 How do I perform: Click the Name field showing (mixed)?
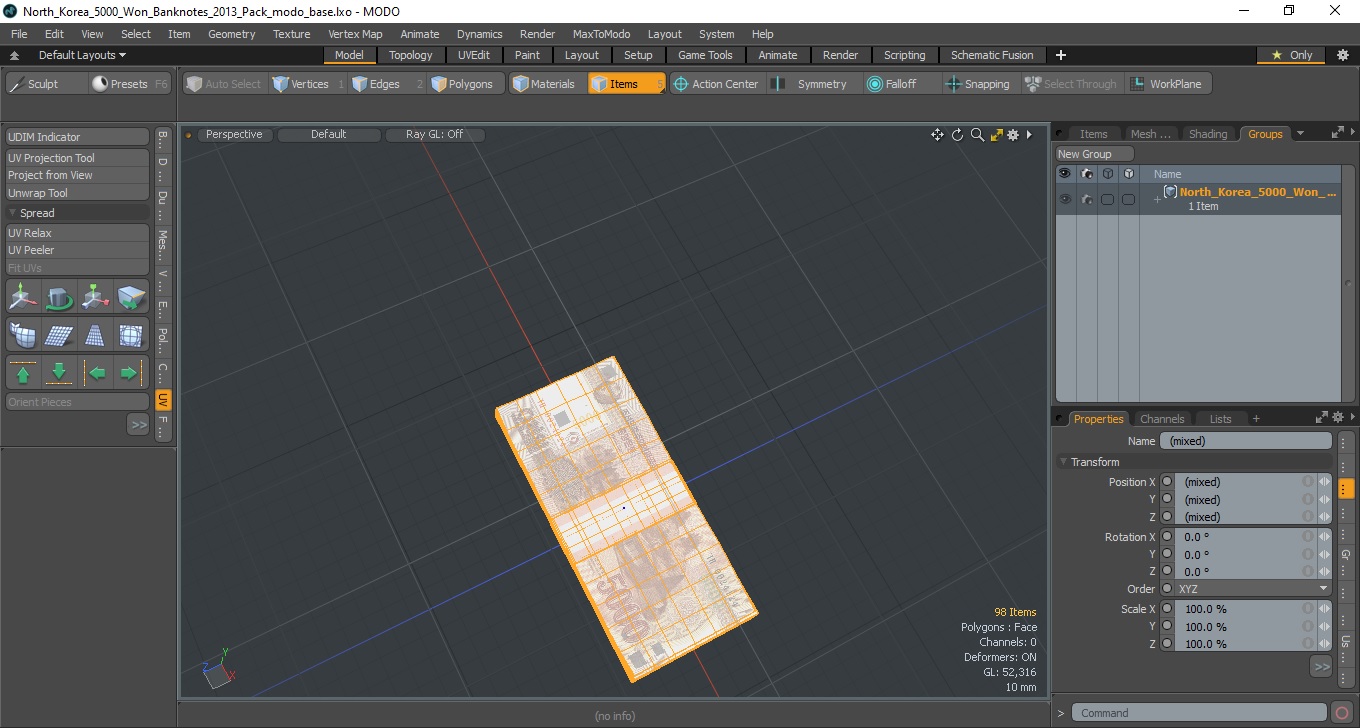click(x=1246, y=441)
